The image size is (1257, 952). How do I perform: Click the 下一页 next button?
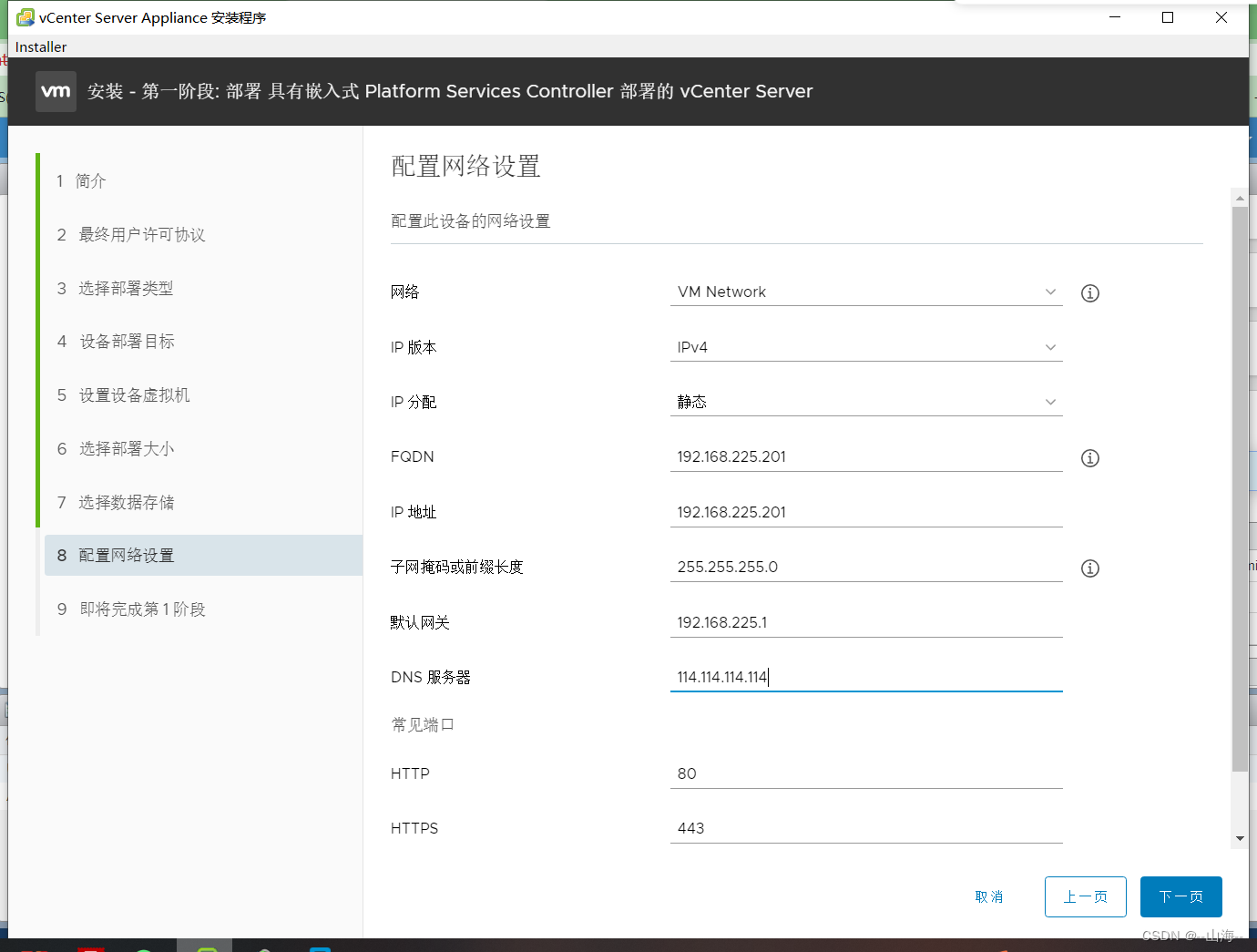(x=1180, y=896)
